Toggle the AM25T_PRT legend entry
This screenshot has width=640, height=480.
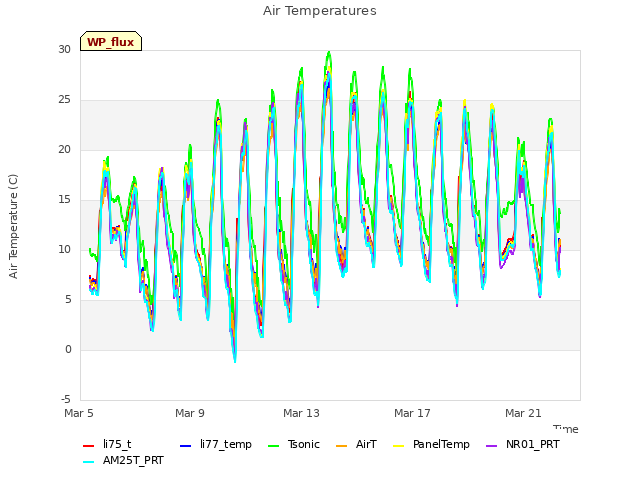click(x=123, y=460)
